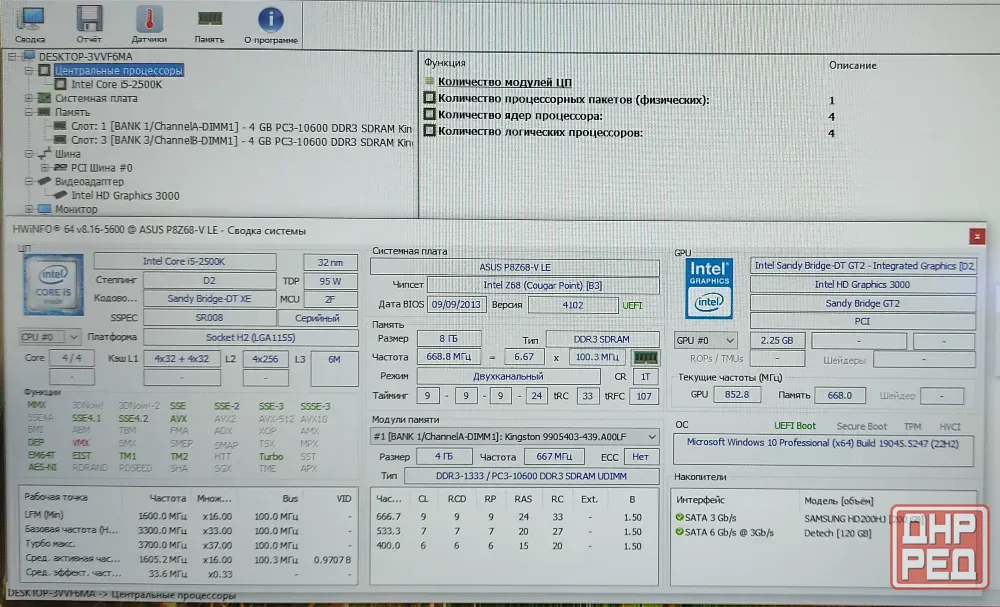Click the SR008 SSPEC field
Image resolution: width=1000 pixels, height=607 pixels.
(x=209, y=318)
